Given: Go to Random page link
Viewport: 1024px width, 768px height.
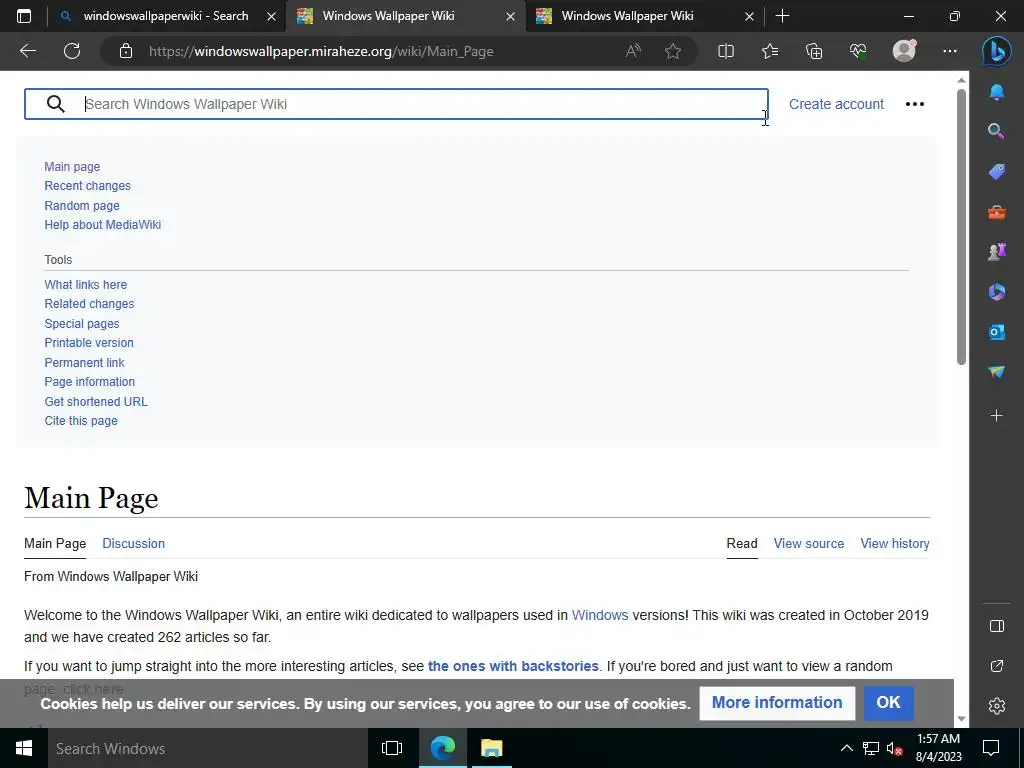Looking at the screenshot, I should [x=82, y=205].
